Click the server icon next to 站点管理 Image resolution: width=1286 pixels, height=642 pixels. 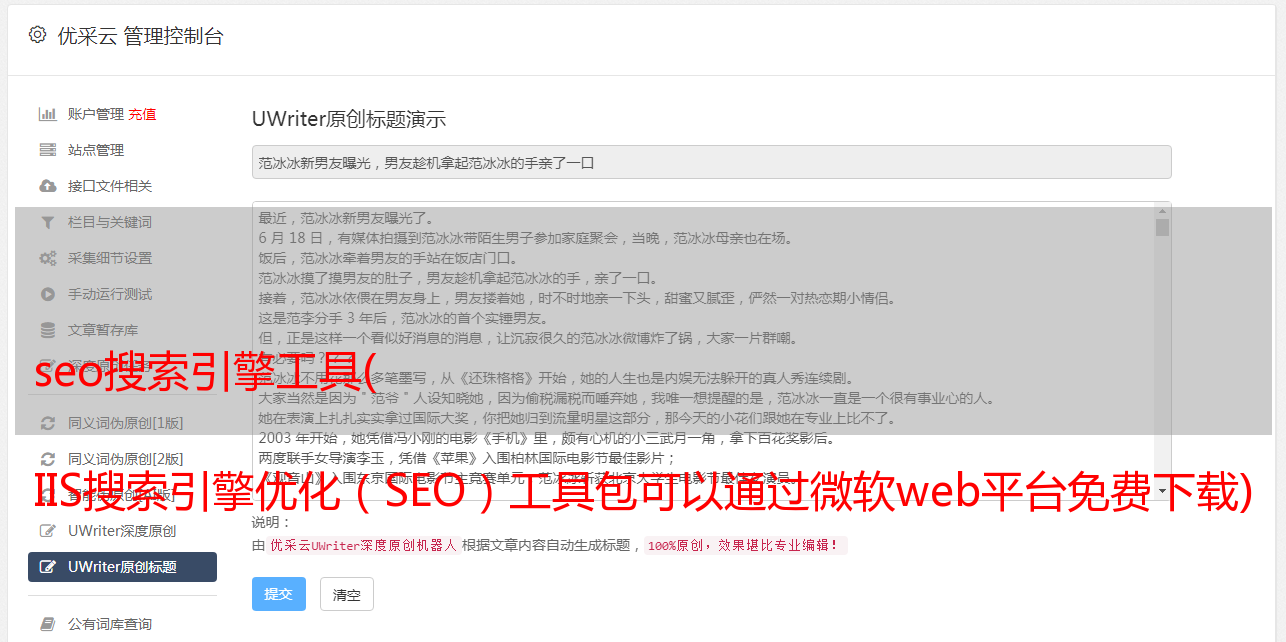(x=47, y=150)
